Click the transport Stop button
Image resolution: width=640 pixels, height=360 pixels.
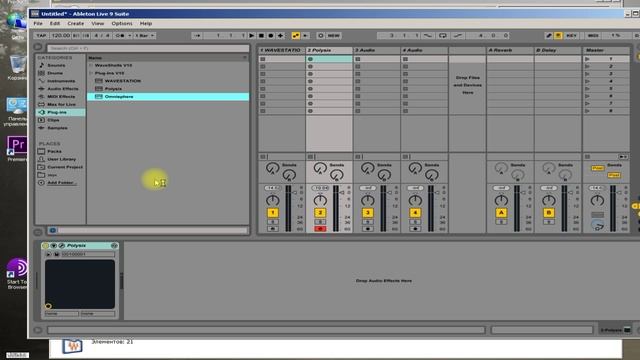[x=261, y=36]
